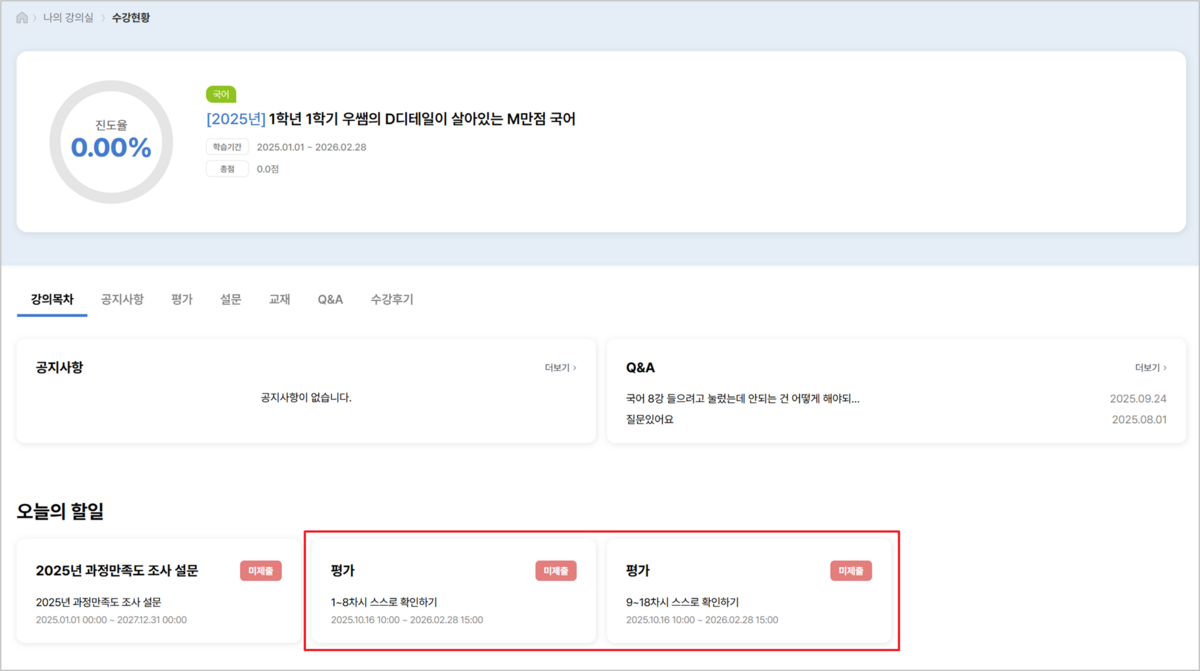Open the 질문있어요 Q&A post

650,419
